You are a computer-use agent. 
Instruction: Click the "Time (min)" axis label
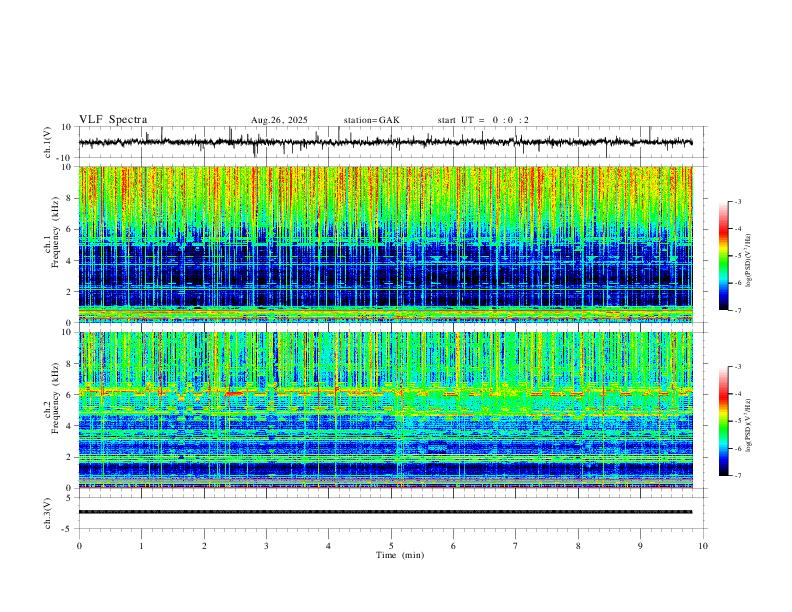pos(400,555)
